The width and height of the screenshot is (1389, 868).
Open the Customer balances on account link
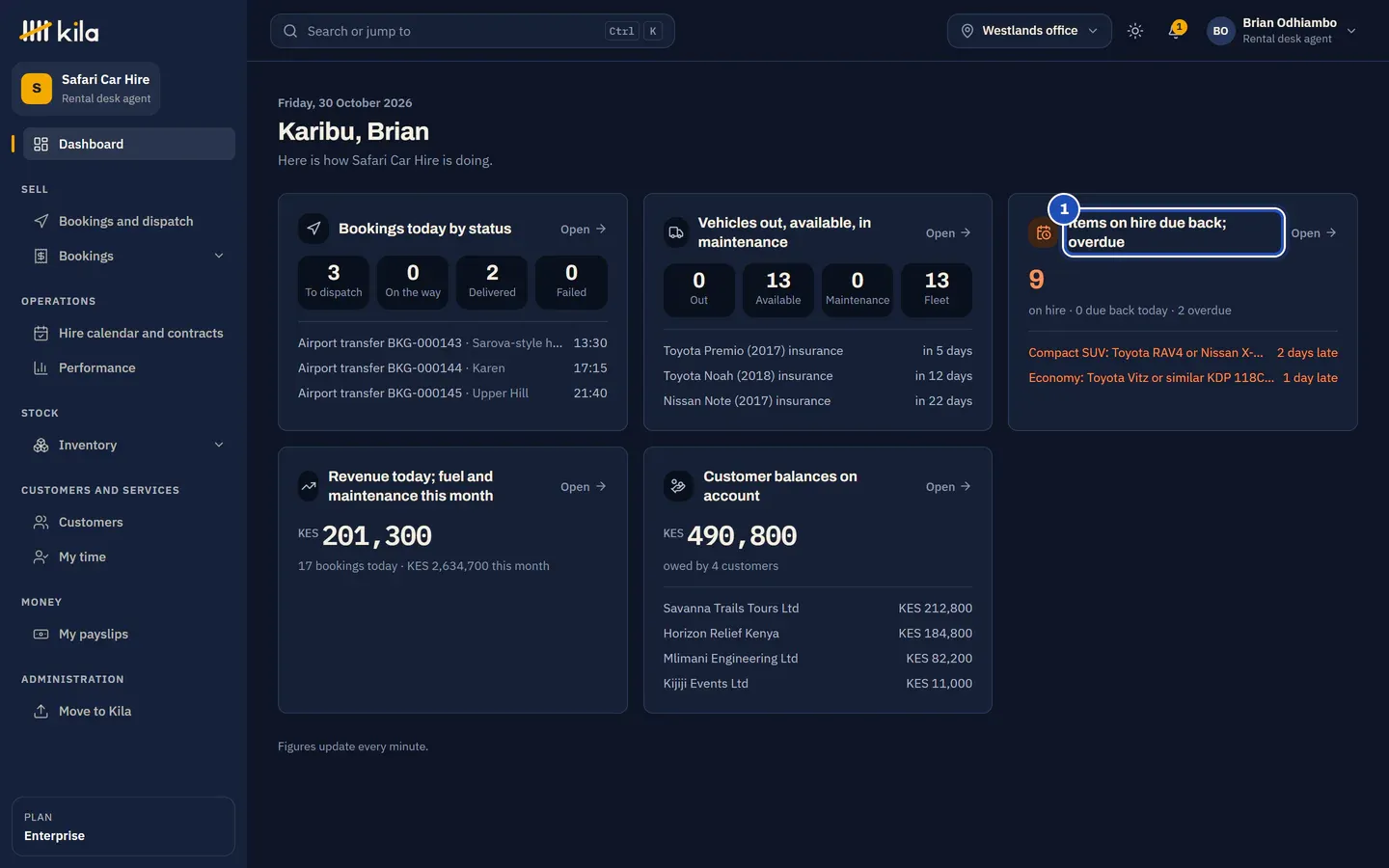[x=948, y=486]
